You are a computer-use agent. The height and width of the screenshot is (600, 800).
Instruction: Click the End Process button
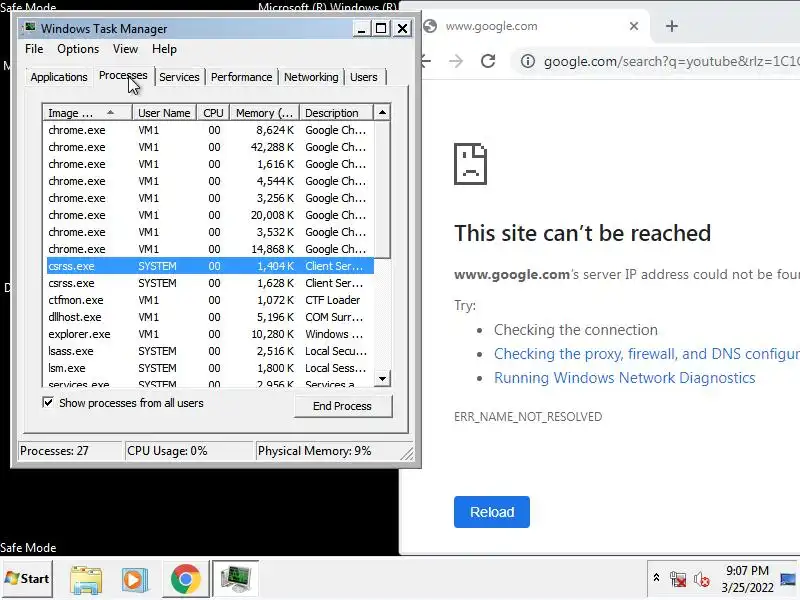(x=342, y=406)
